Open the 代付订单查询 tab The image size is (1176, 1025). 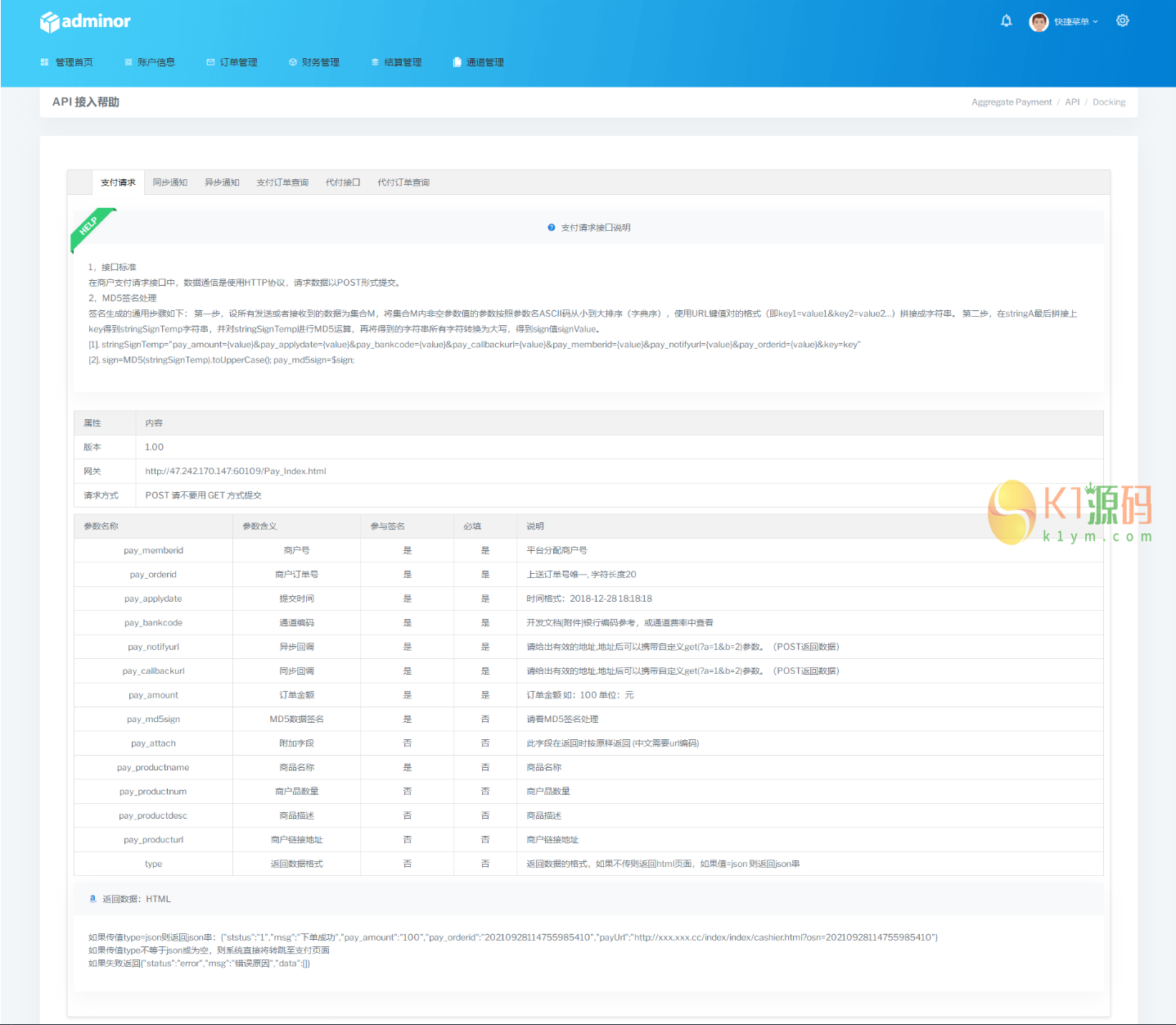coord(403,183)
